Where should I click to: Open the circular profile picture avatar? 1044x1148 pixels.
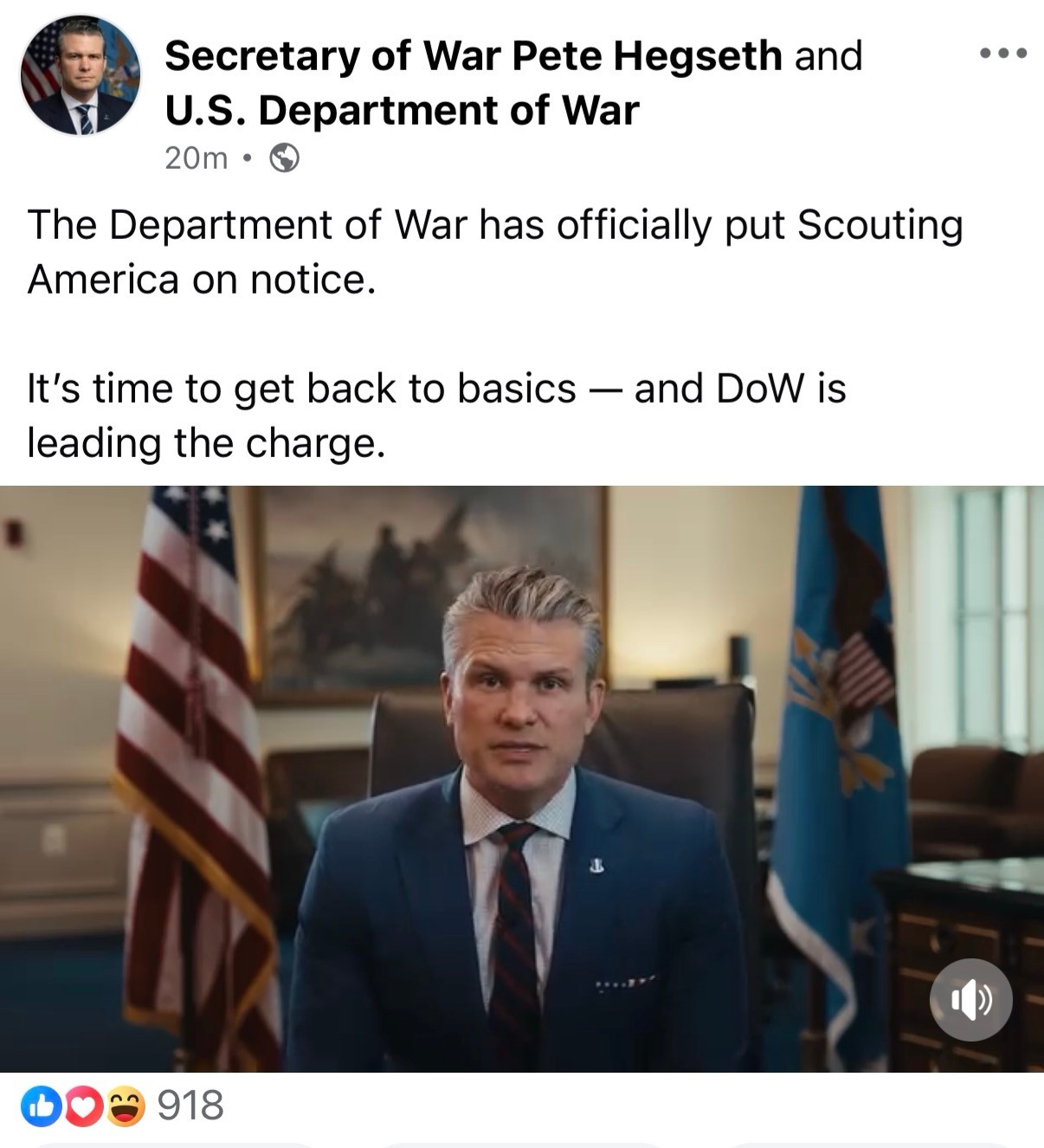pos(81,75)
